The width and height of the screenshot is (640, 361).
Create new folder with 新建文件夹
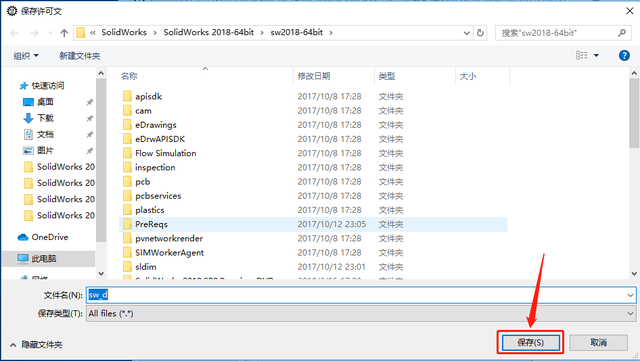coord(80,56)
